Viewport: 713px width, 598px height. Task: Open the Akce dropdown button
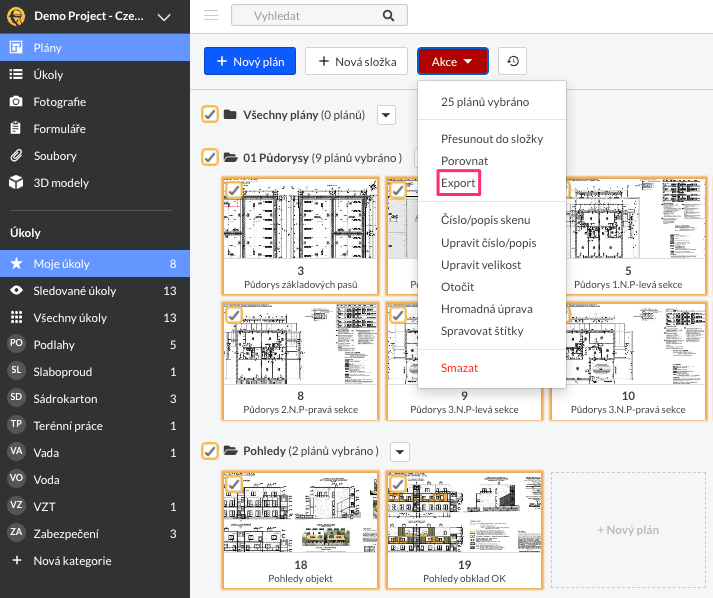point(452,61)
